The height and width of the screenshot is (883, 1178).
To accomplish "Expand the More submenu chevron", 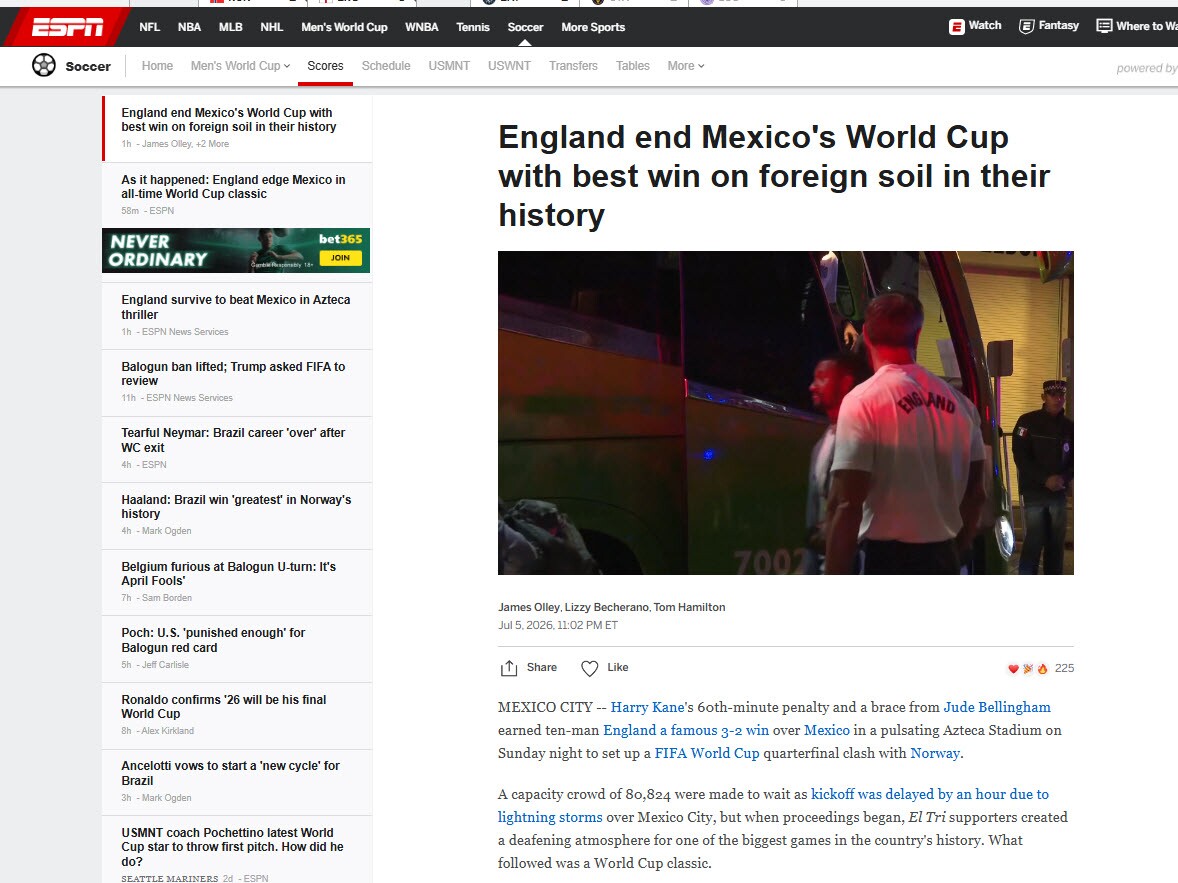I will click(702, 66).
